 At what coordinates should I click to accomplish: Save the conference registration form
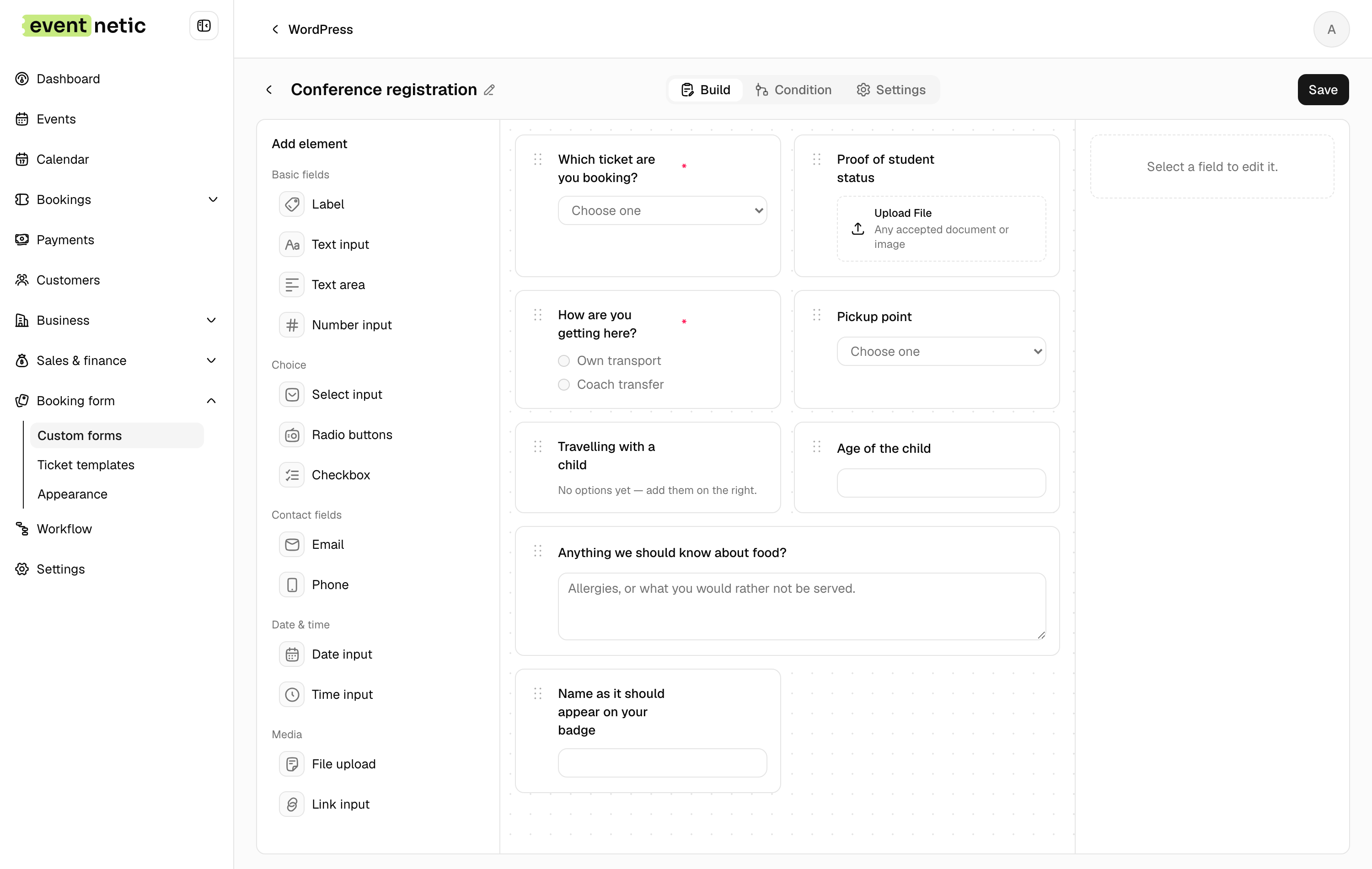[x=1323, y=90]
